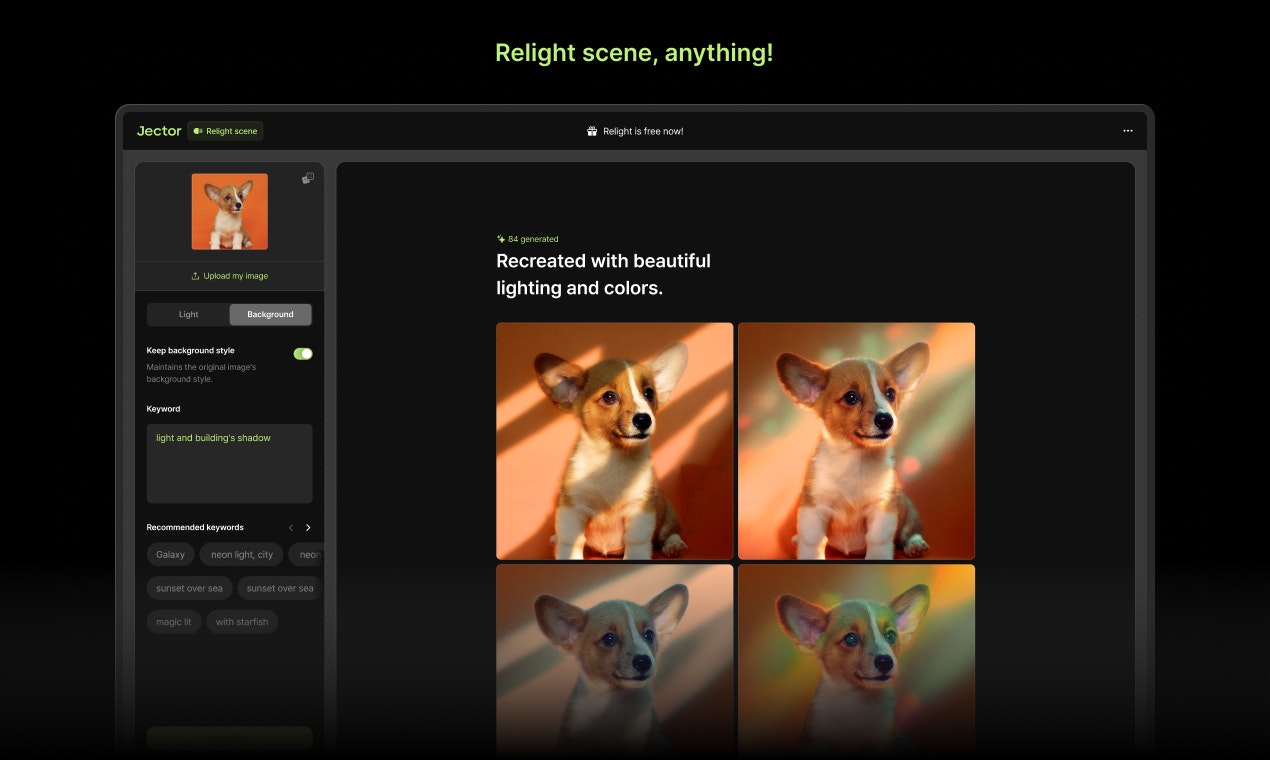
Task: Click 'Upload my image'
Action: tap(230, 276)
